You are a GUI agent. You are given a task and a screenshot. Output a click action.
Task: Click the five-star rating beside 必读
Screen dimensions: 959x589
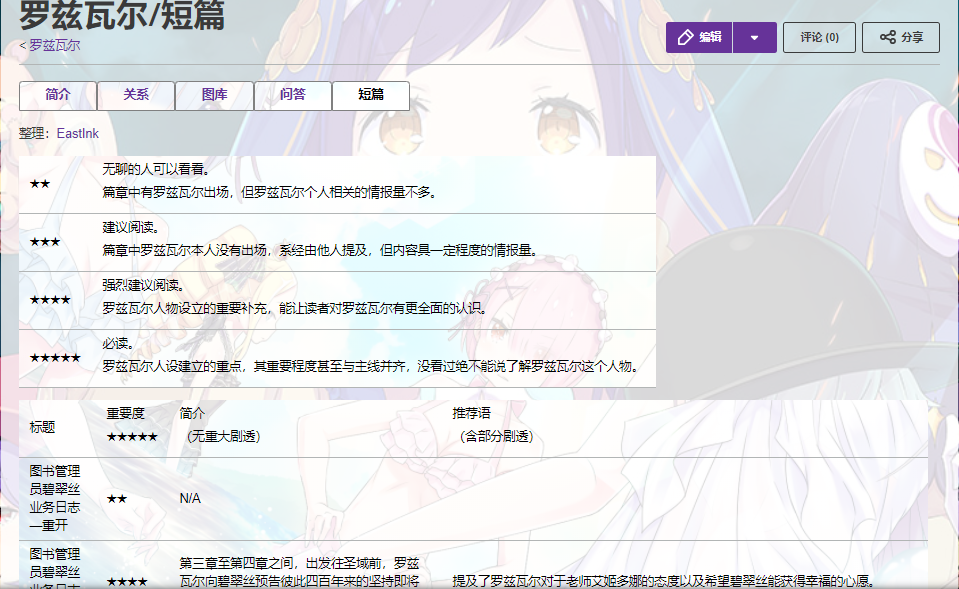(55, 358)
